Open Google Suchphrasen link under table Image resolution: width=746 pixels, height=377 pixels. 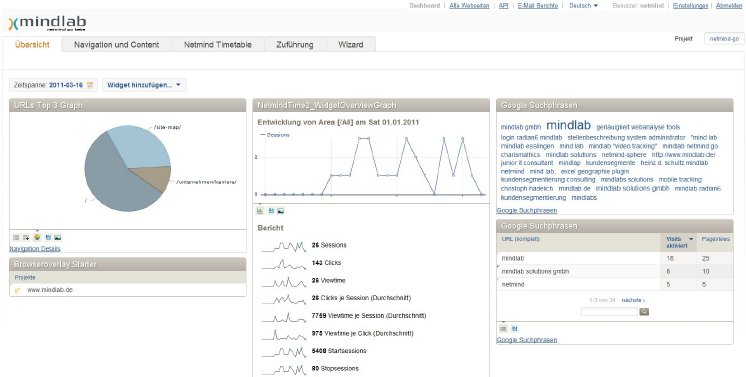[527, 340]
